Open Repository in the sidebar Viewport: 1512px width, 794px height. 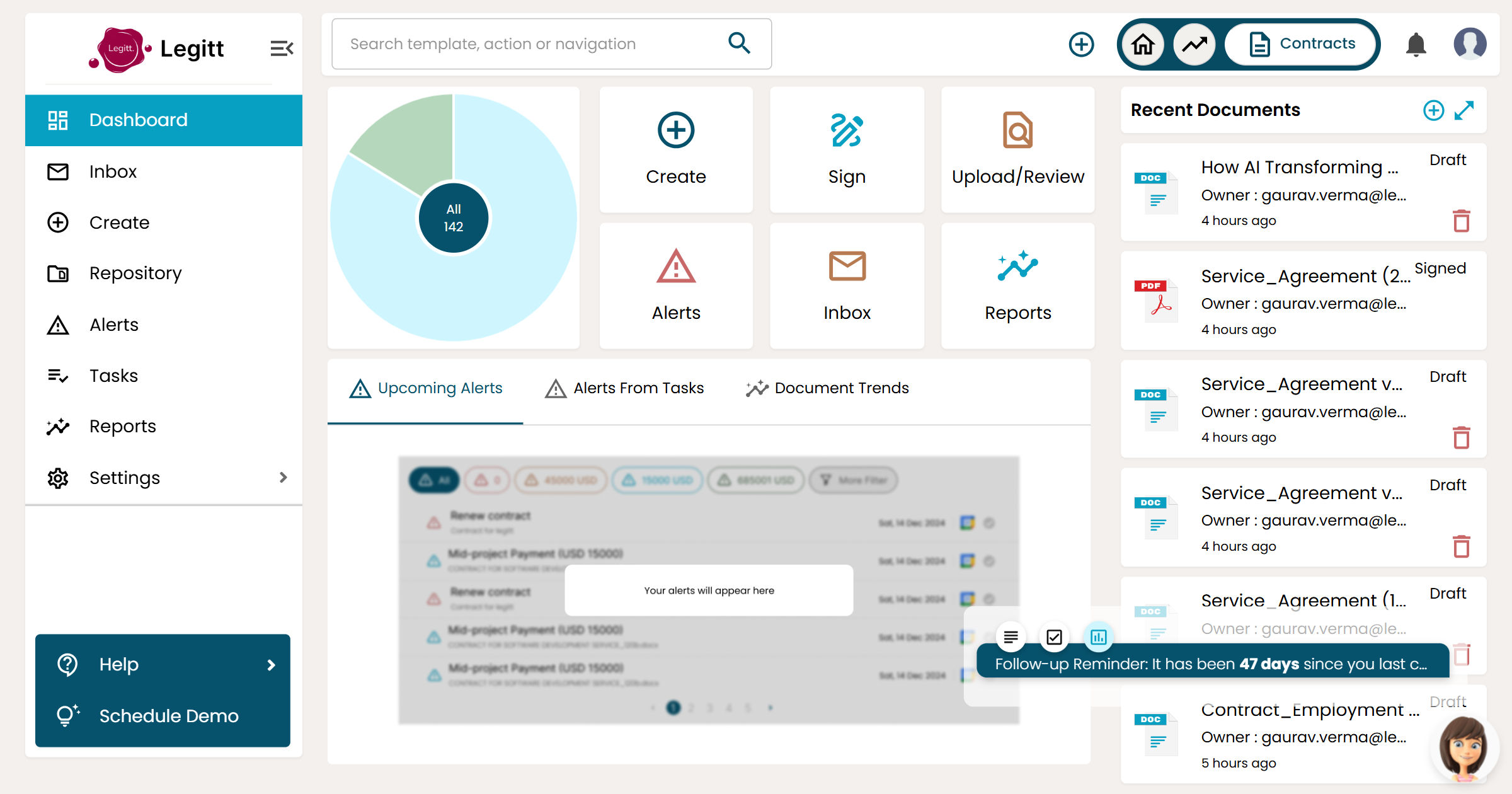click(x=164, y=273)
